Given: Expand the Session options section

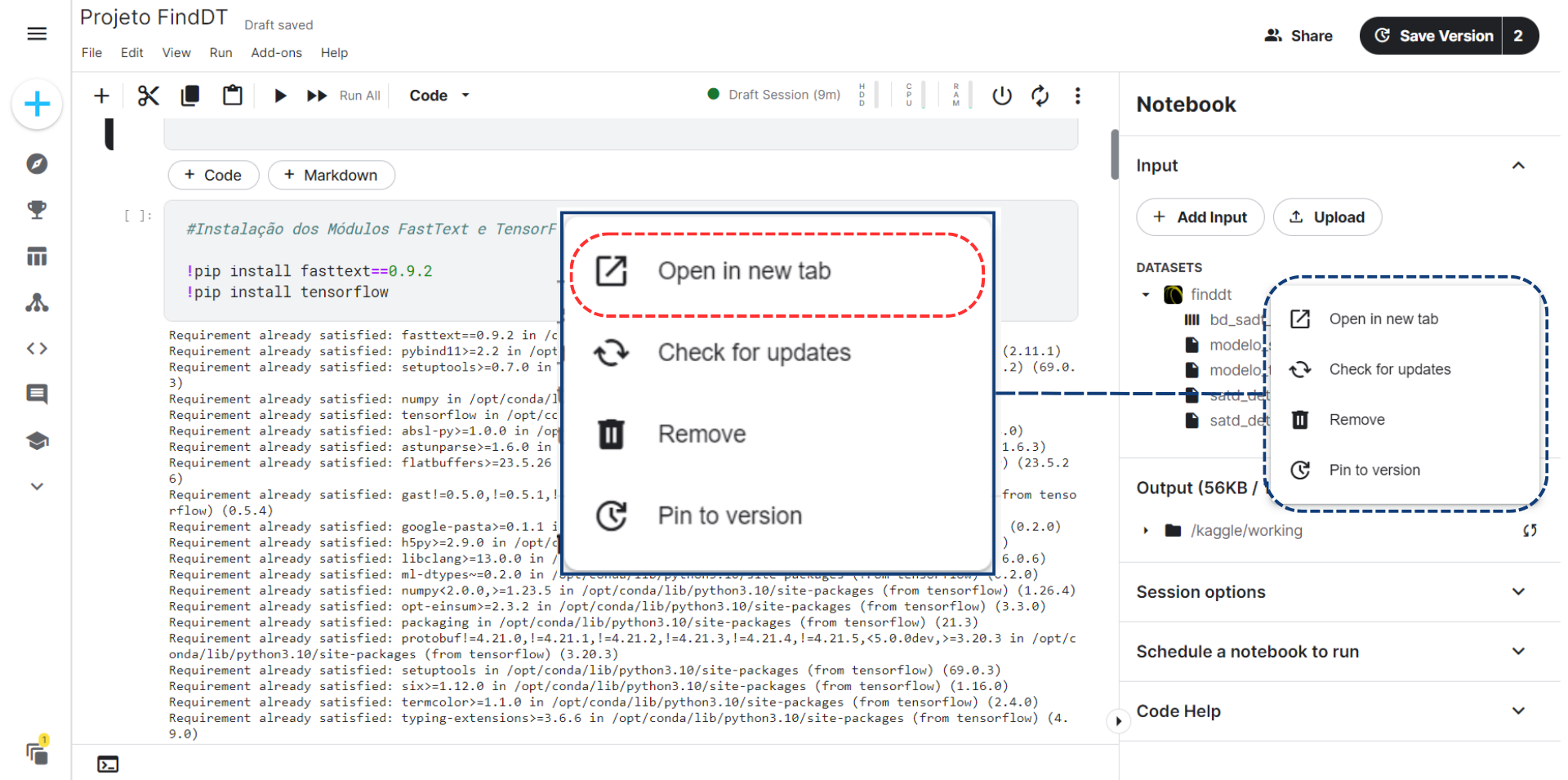Looking at the screenshot, I should point(1518,592).
